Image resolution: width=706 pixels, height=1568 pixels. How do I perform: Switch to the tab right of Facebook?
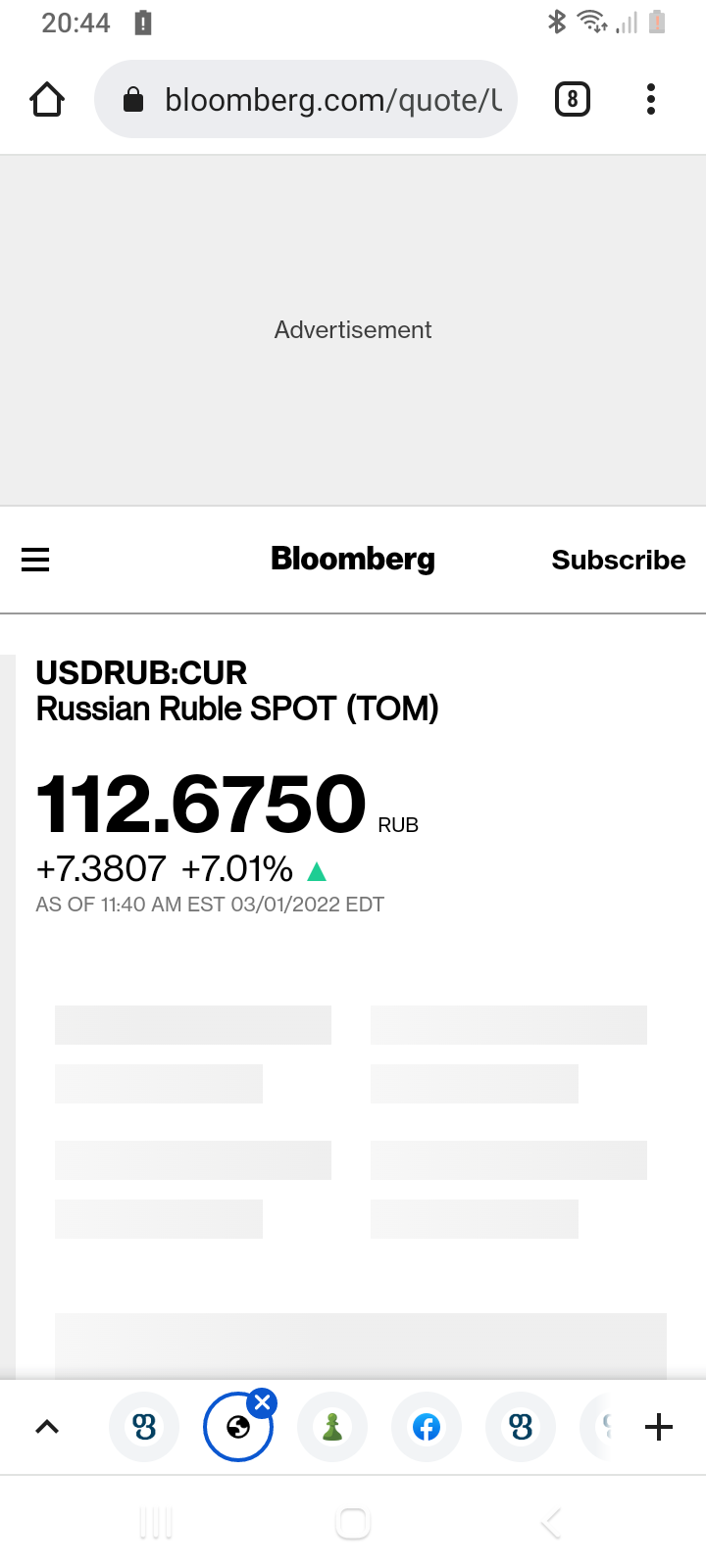click(x=521, y=1427)
